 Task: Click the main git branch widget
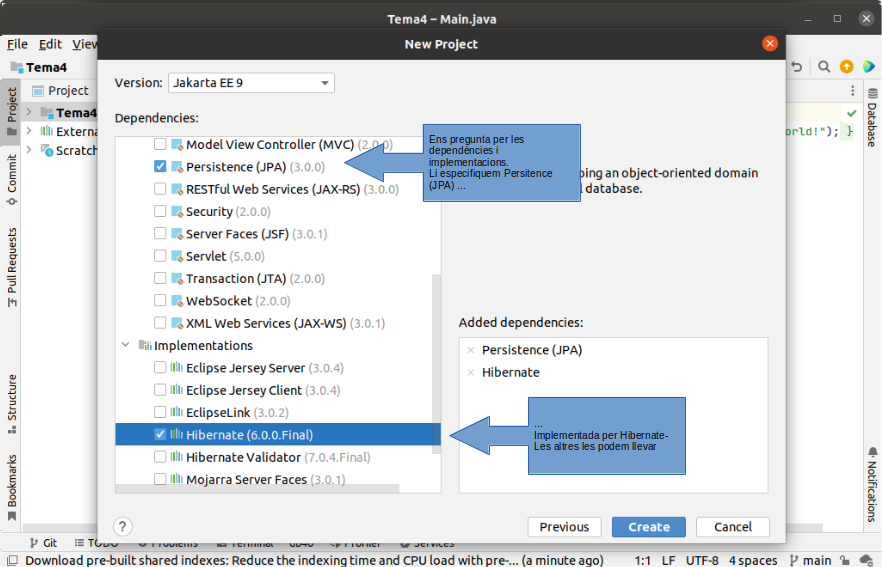(811, 560)
